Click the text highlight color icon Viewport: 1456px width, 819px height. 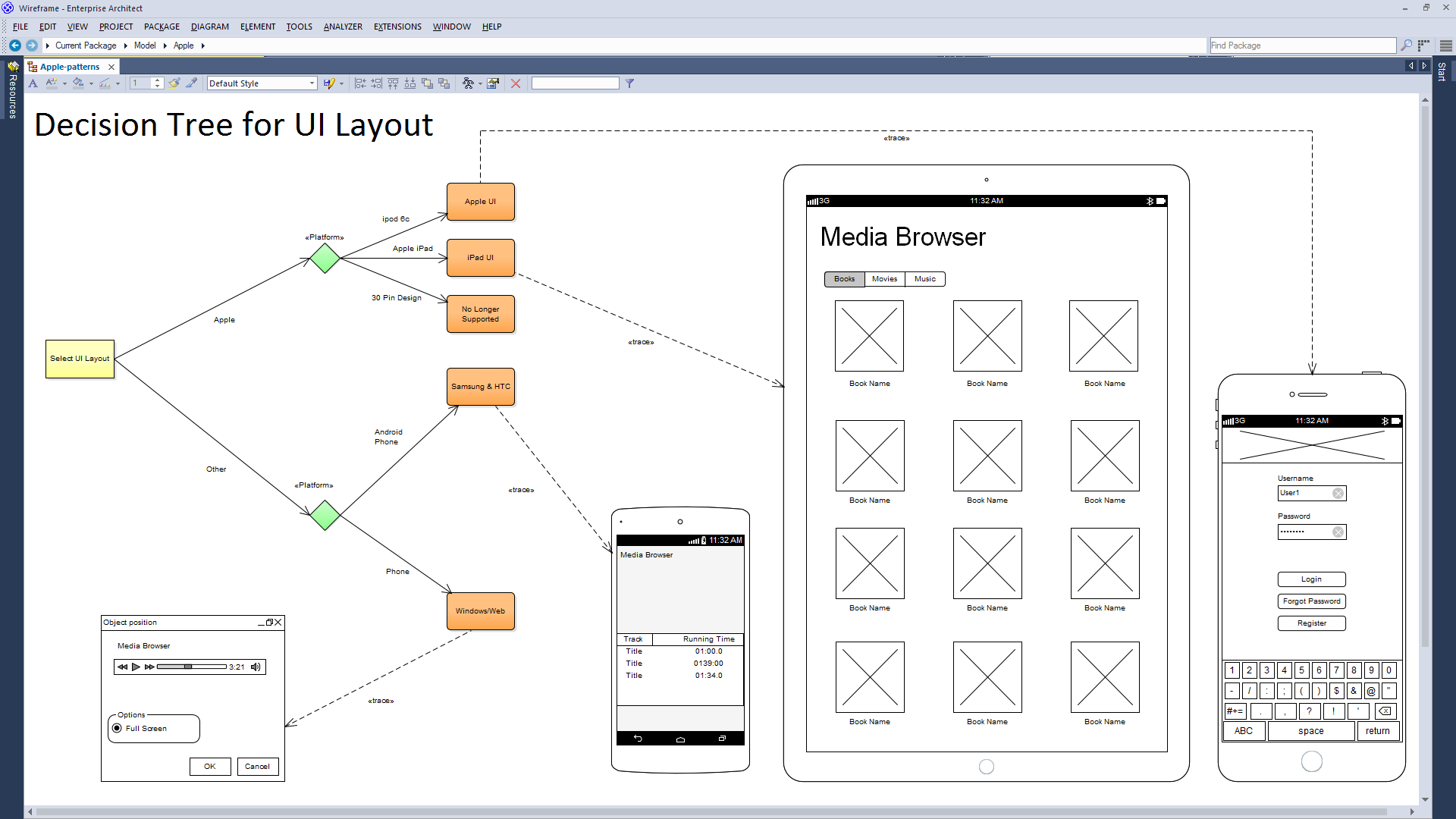click(x=52, y=83)
